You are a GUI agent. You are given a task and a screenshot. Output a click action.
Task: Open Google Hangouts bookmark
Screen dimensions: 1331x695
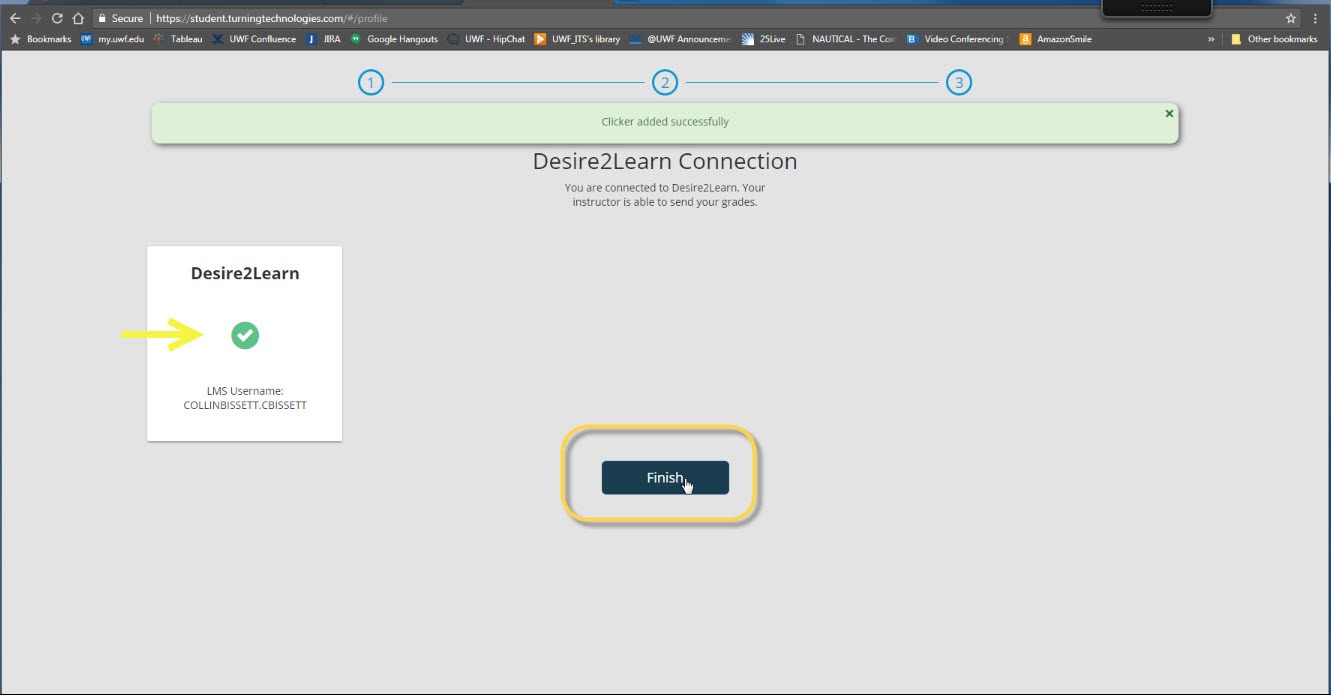(x=394, y=39)
